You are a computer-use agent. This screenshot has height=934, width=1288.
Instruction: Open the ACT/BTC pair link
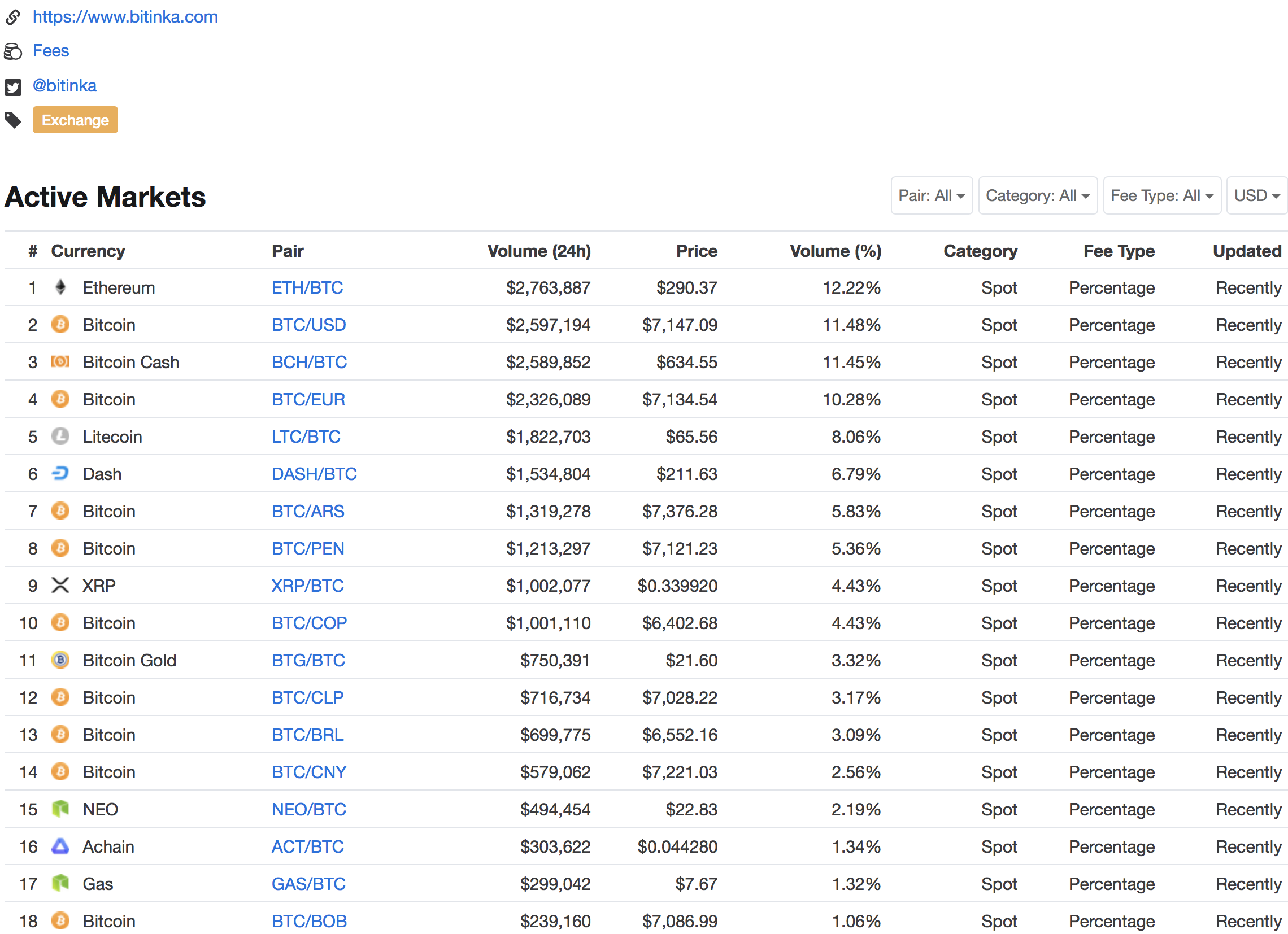pos(308,847)
